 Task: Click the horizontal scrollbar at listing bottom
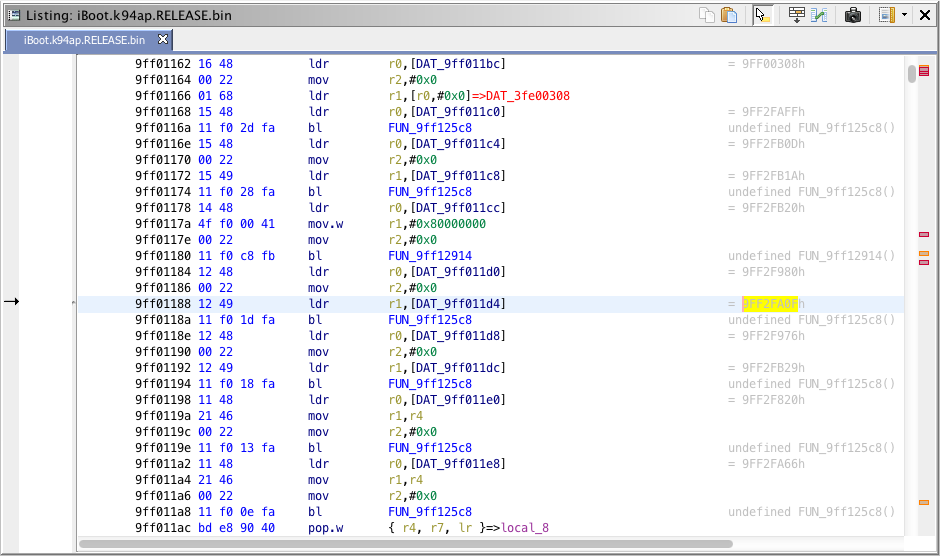406,544
